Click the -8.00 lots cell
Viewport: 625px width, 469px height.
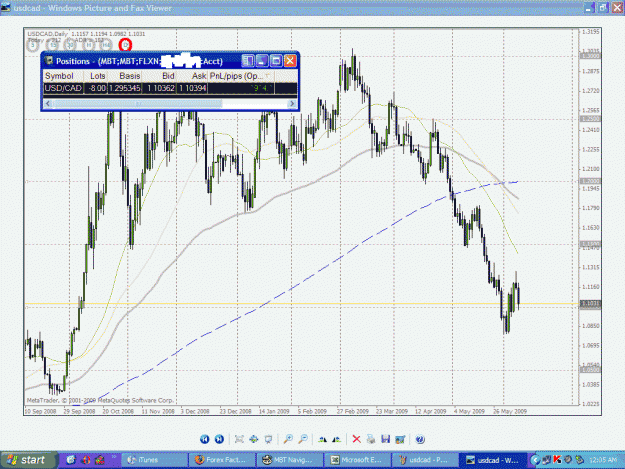click(x=96, y=88)
